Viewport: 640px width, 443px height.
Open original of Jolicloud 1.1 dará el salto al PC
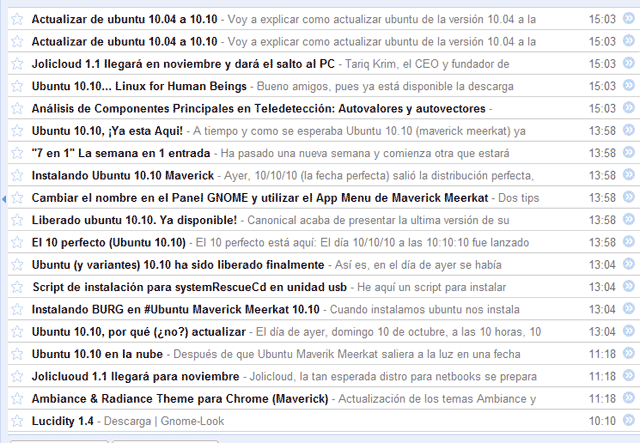pyautogui.click(x=629, y=63)
